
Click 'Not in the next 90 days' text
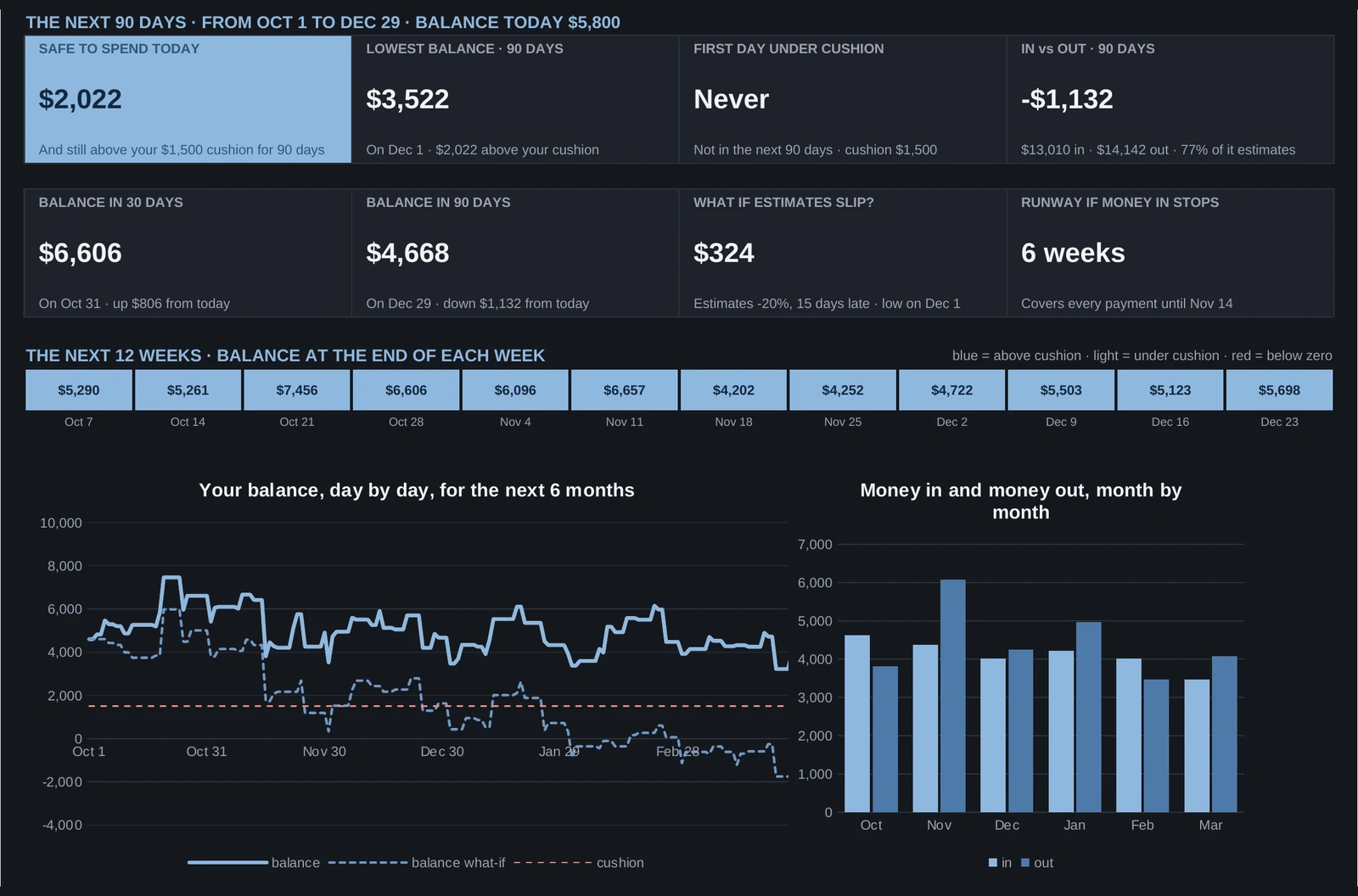(x=763, y=150)
